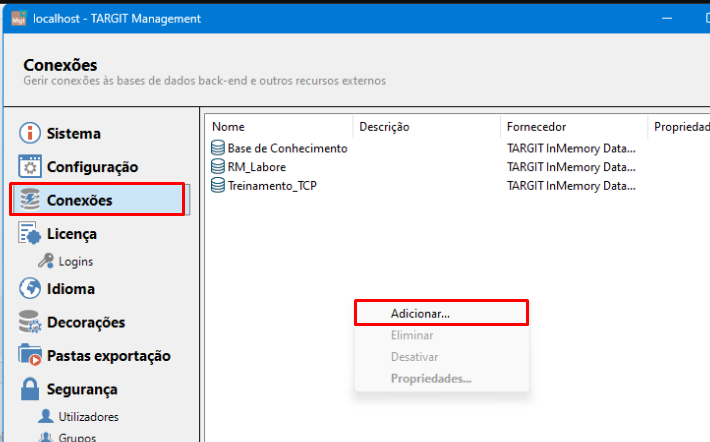The width and height of the screenshot is (710, 442).
Task: Choose Desativar in the context menu
Action: coord(441,357)
